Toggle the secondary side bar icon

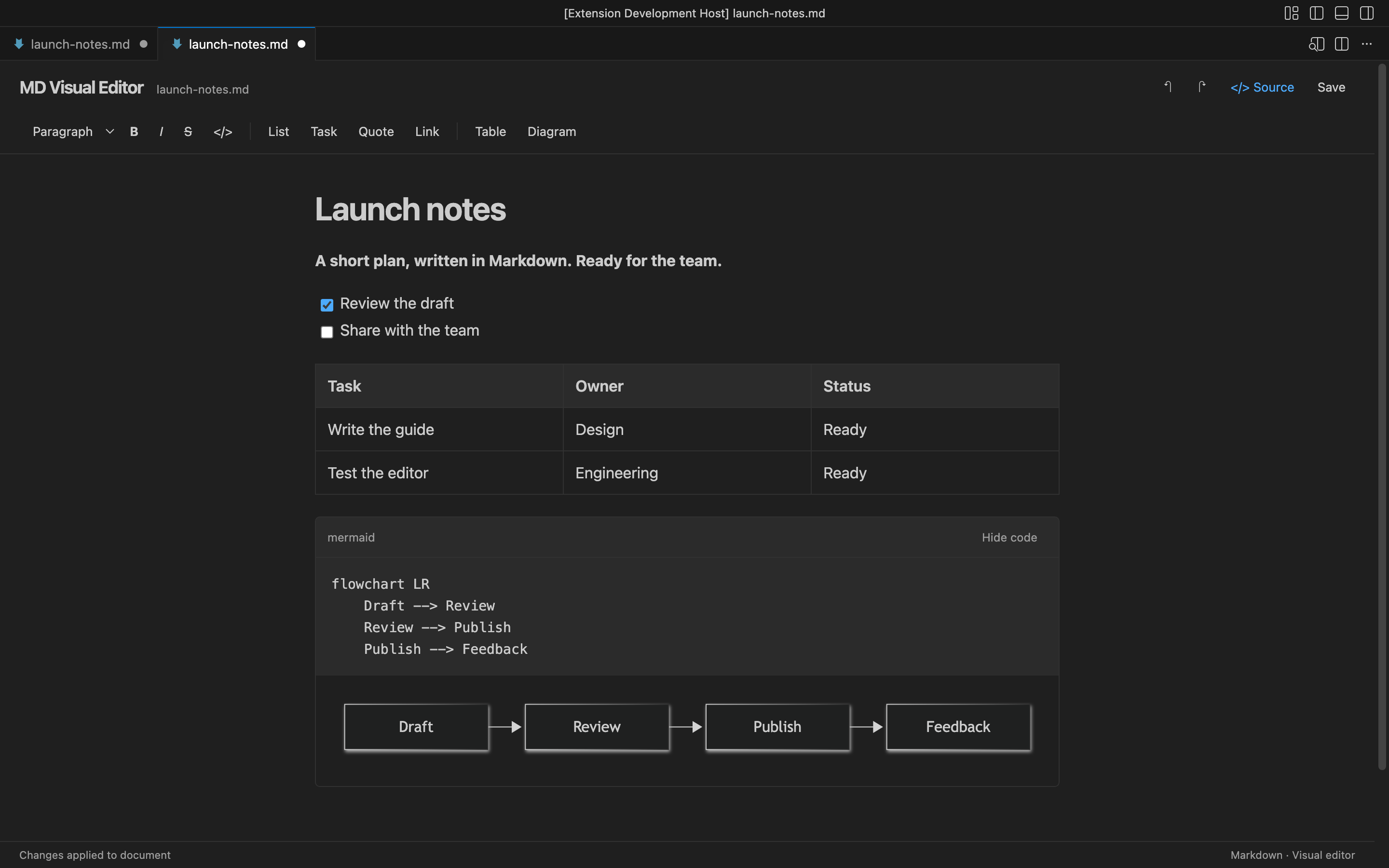(1367, 13)
